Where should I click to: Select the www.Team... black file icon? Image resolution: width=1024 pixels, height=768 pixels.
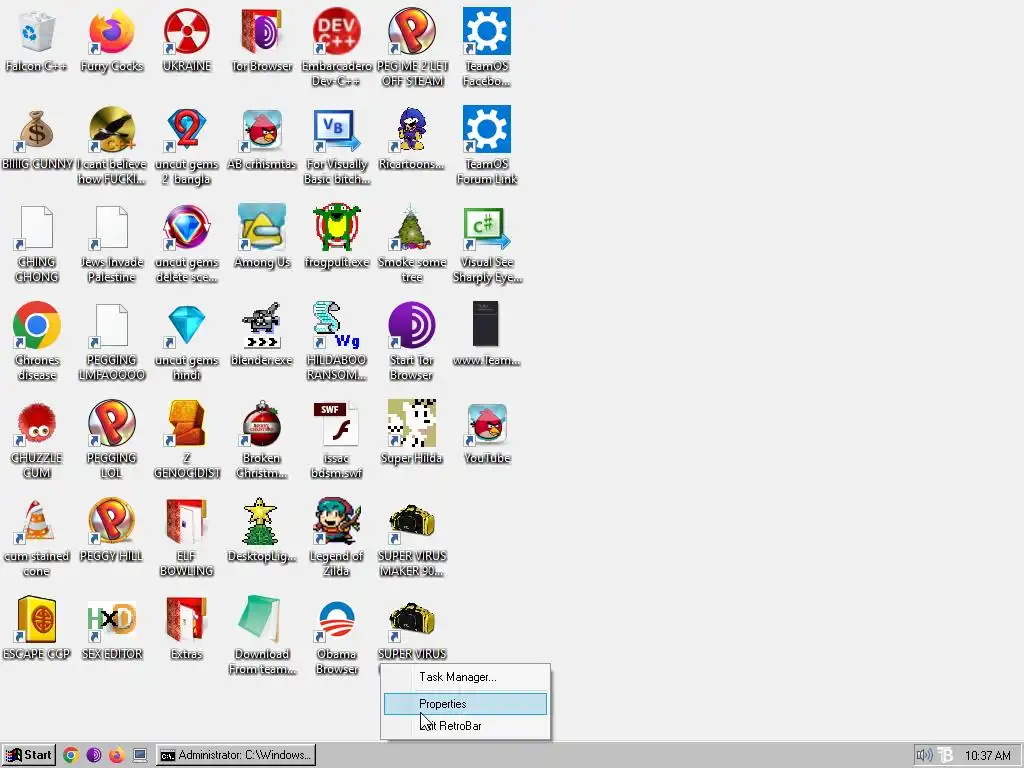(486, 324)
